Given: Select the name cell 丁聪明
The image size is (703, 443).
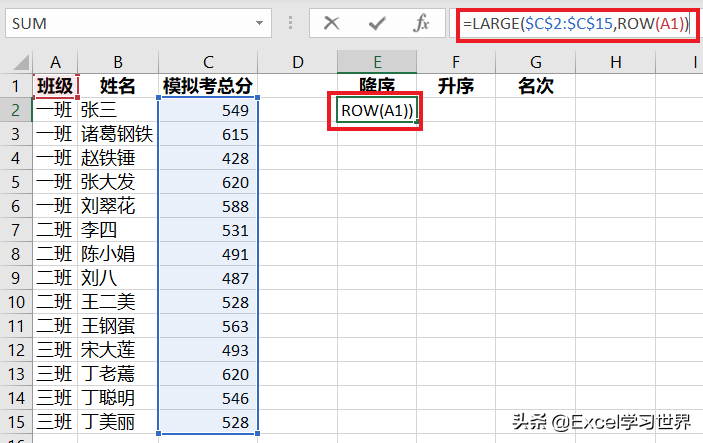Looking at the screenshot, I should click(x=118, y=398).
